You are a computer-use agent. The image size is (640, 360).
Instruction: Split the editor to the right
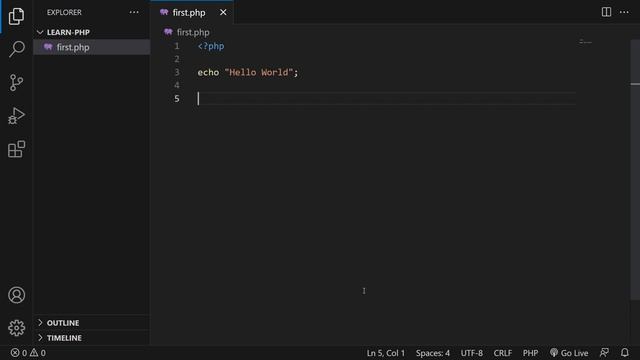click(606, 12)
